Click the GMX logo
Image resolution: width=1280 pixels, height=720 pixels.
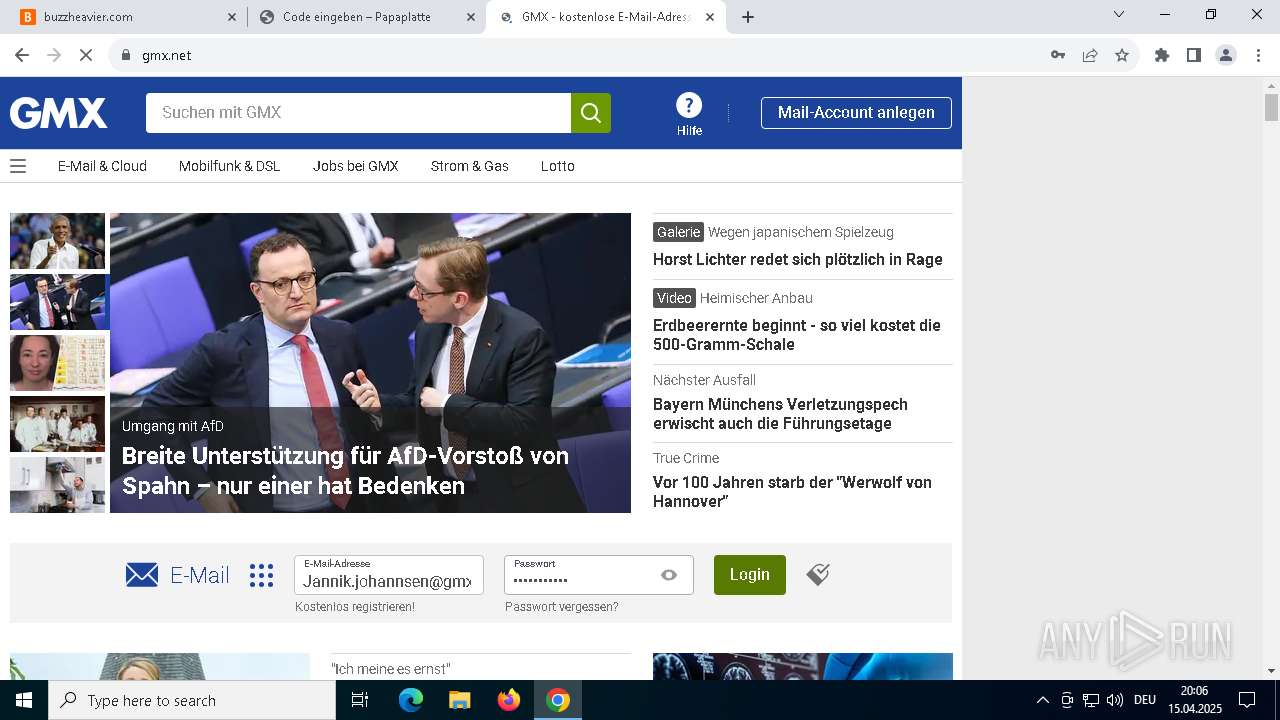tap(58, 113)
